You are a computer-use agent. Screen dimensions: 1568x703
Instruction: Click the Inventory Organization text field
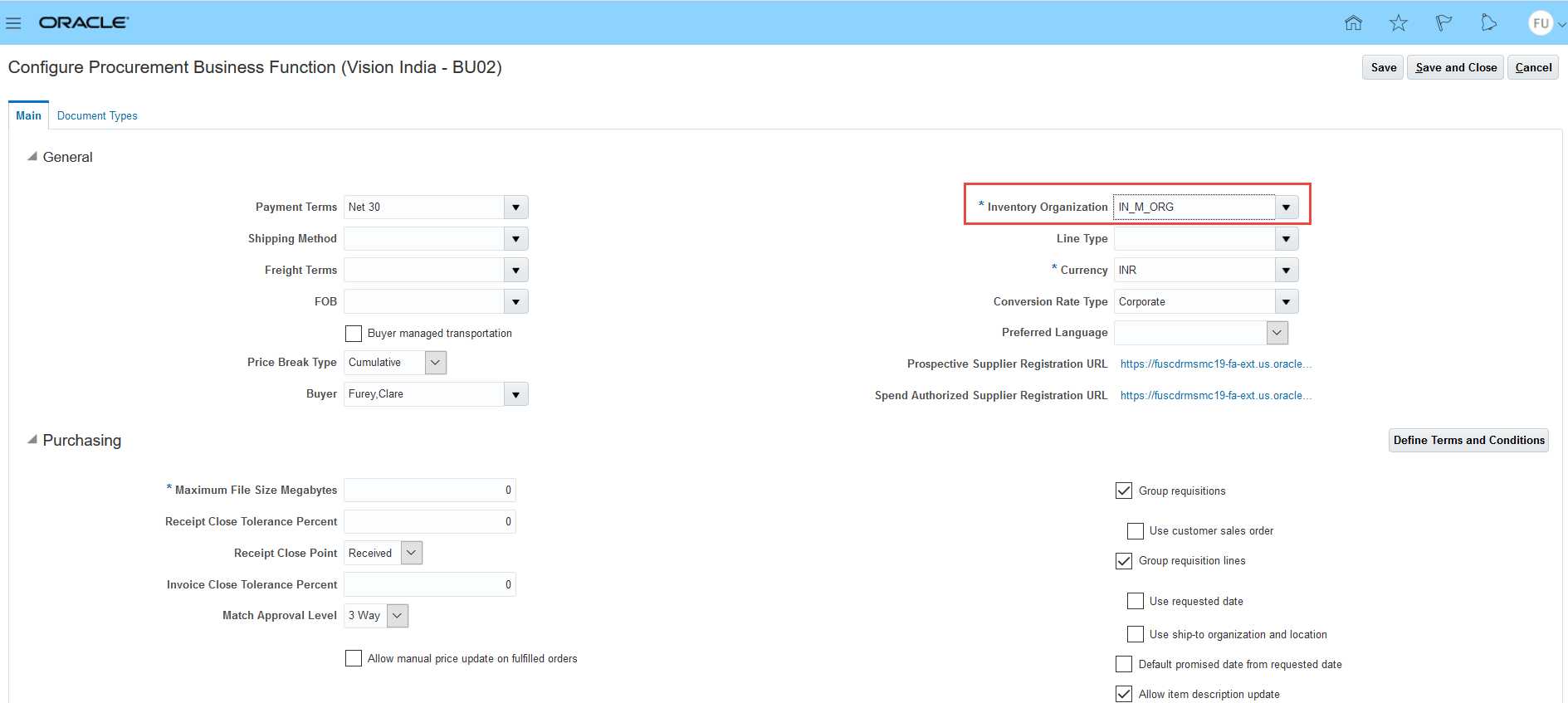click(1194, 207)
